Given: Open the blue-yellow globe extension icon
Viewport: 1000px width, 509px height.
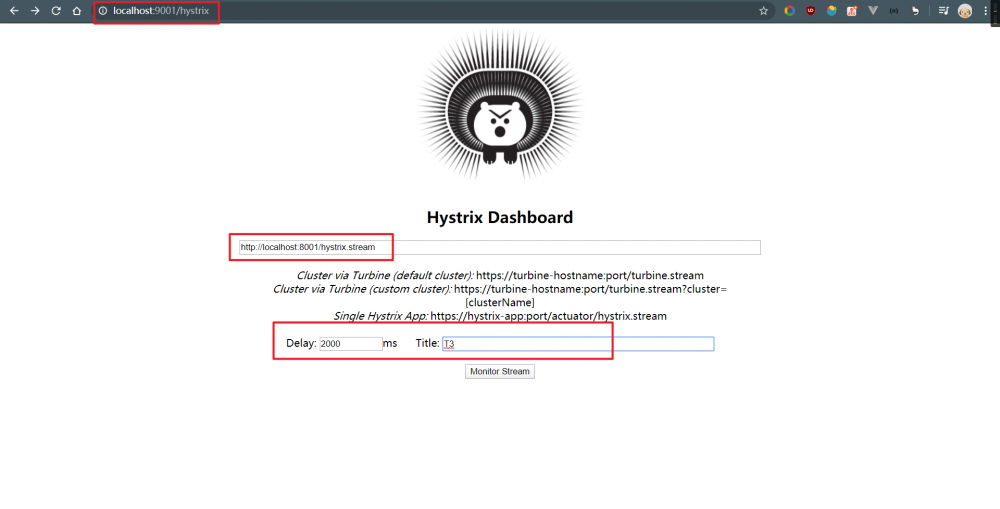Looking at the screenshot, I should [x=832, y=11].
